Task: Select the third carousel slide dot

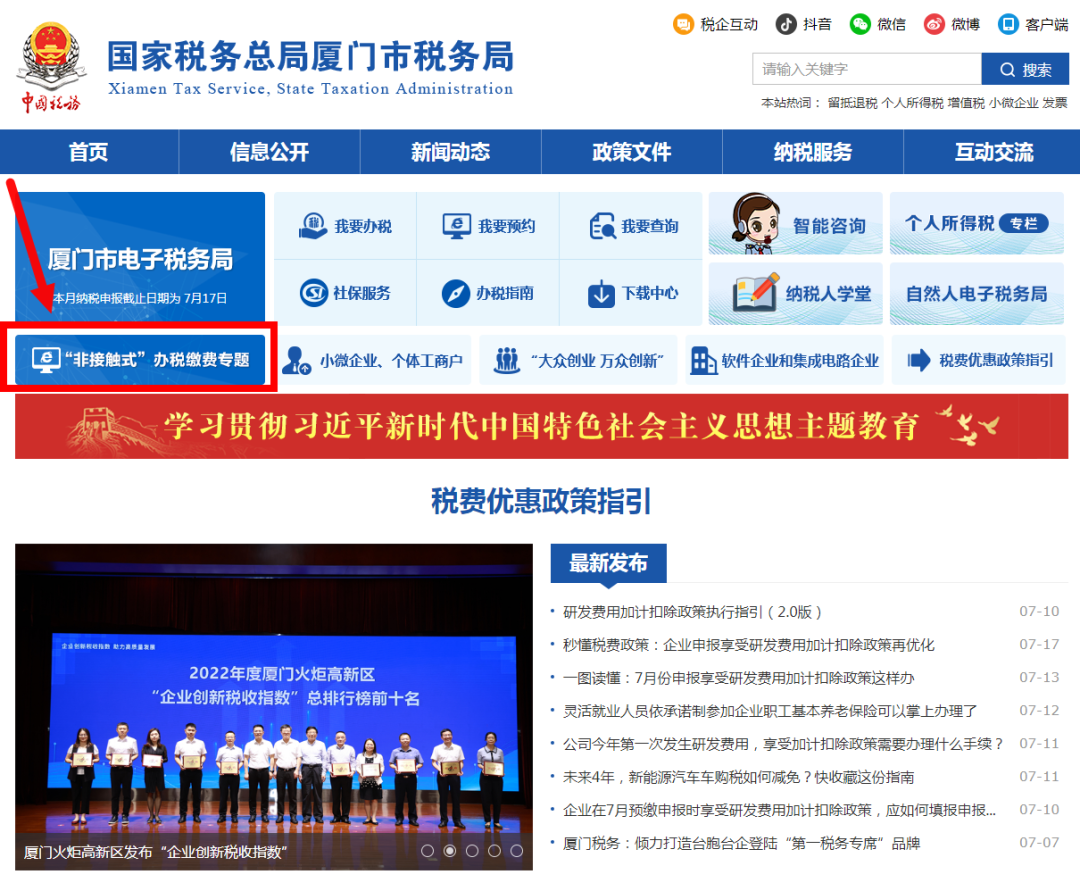Action: 472,851
